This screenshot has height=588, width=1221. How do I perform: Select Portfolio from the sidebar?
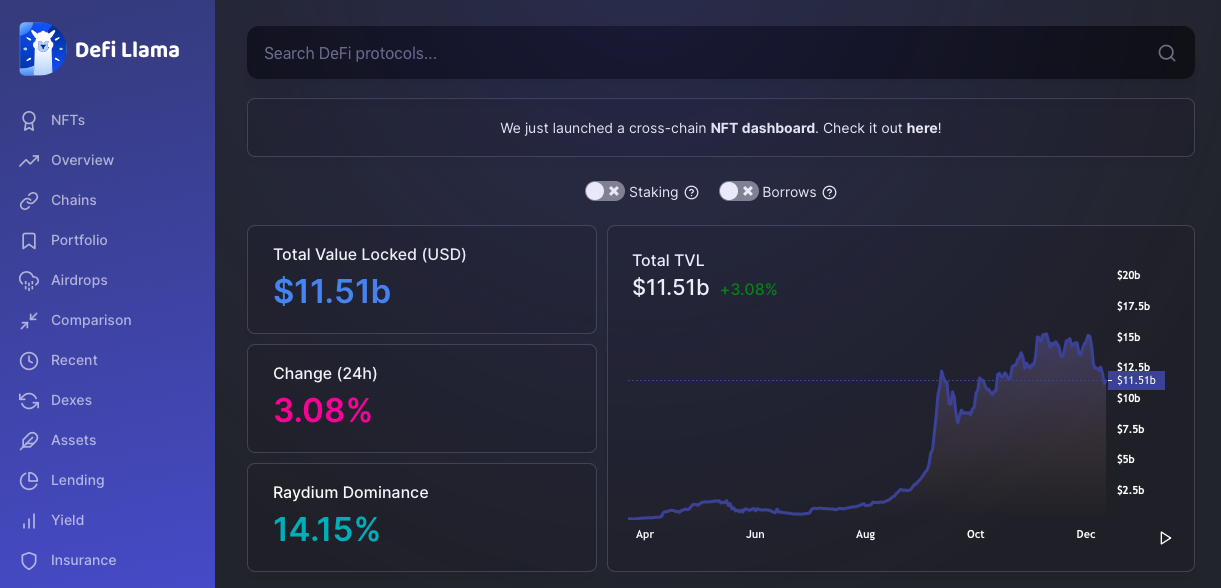pyautogui.click(x=79, y=240)
